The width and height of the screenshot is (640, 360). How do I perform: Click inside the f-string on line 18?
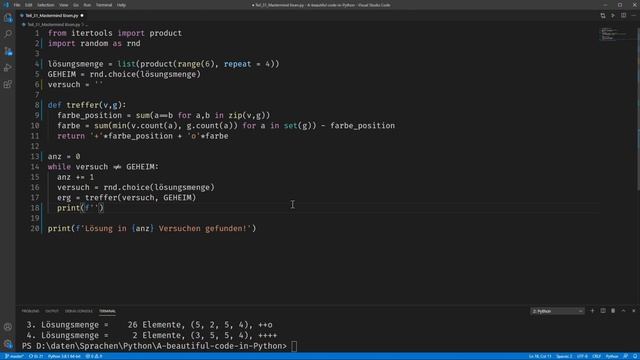tap(95, 208)
